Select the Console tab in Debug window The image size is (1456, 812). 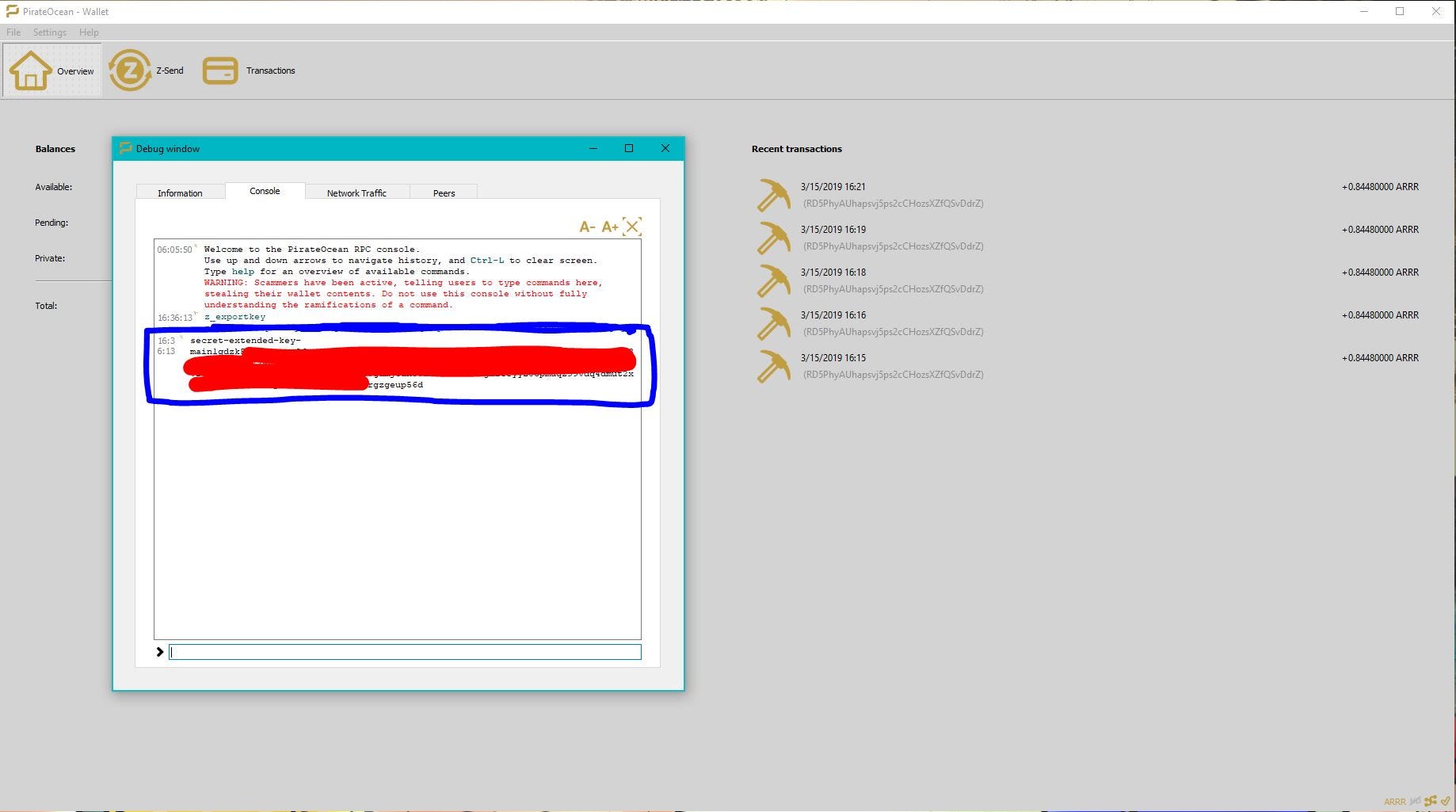coord(265,191)
